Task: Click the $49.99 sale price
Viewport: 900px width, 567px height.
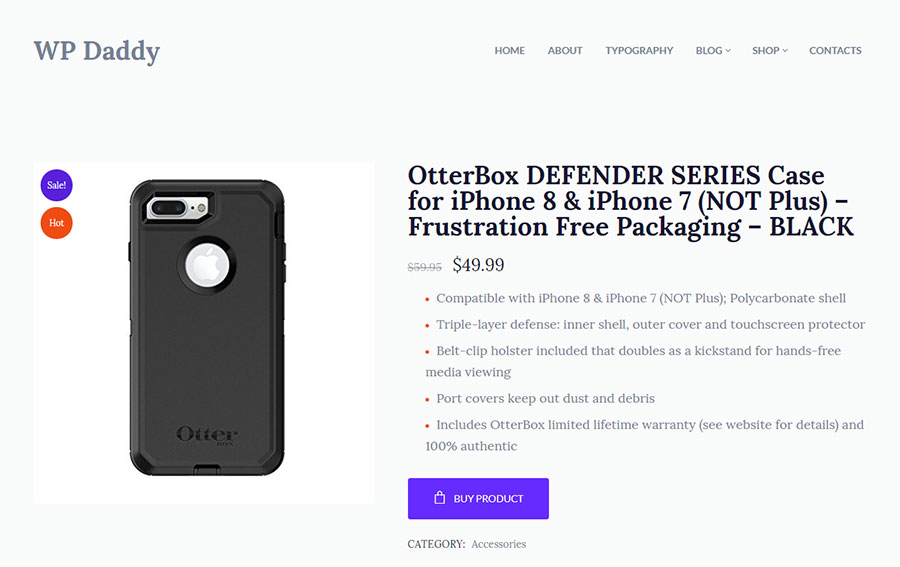Action: [478, 265]
